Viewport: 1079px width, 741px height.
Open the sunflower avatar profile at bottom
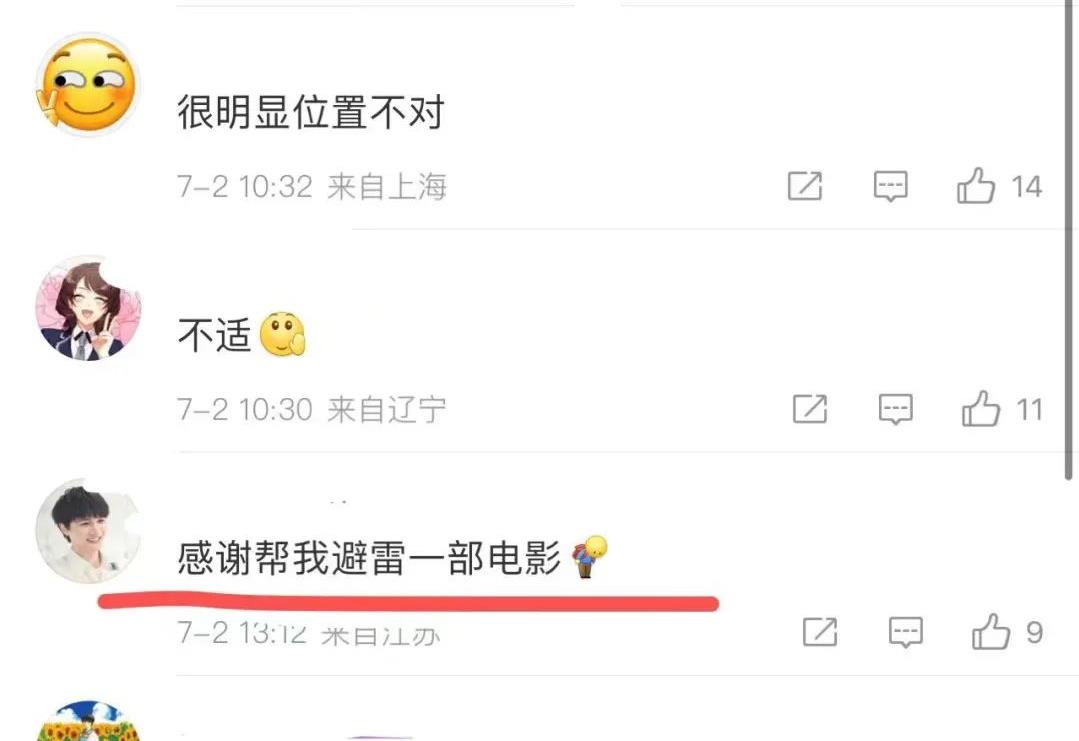pos(87,721)
